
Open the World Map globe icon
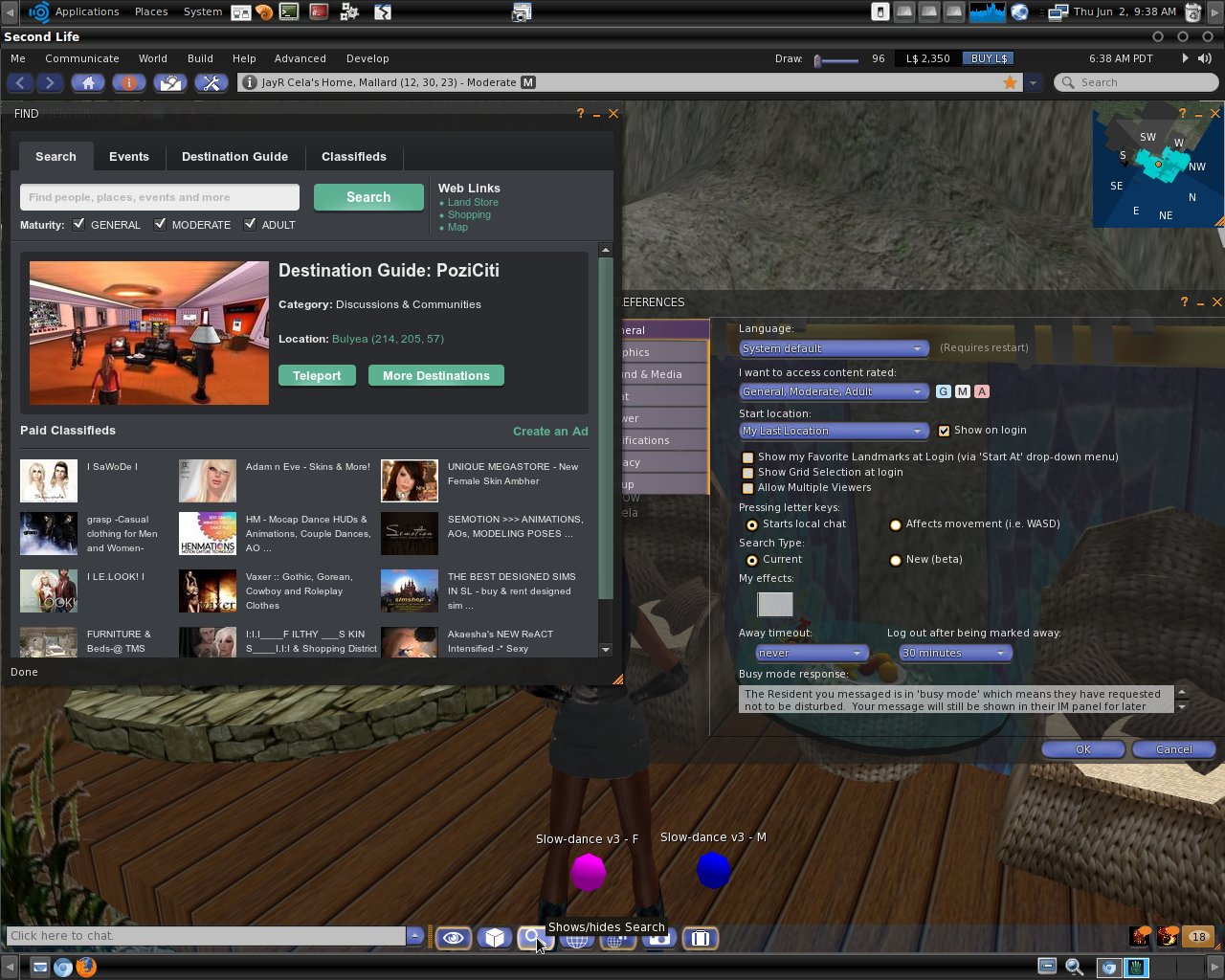(x=576, y=938)
